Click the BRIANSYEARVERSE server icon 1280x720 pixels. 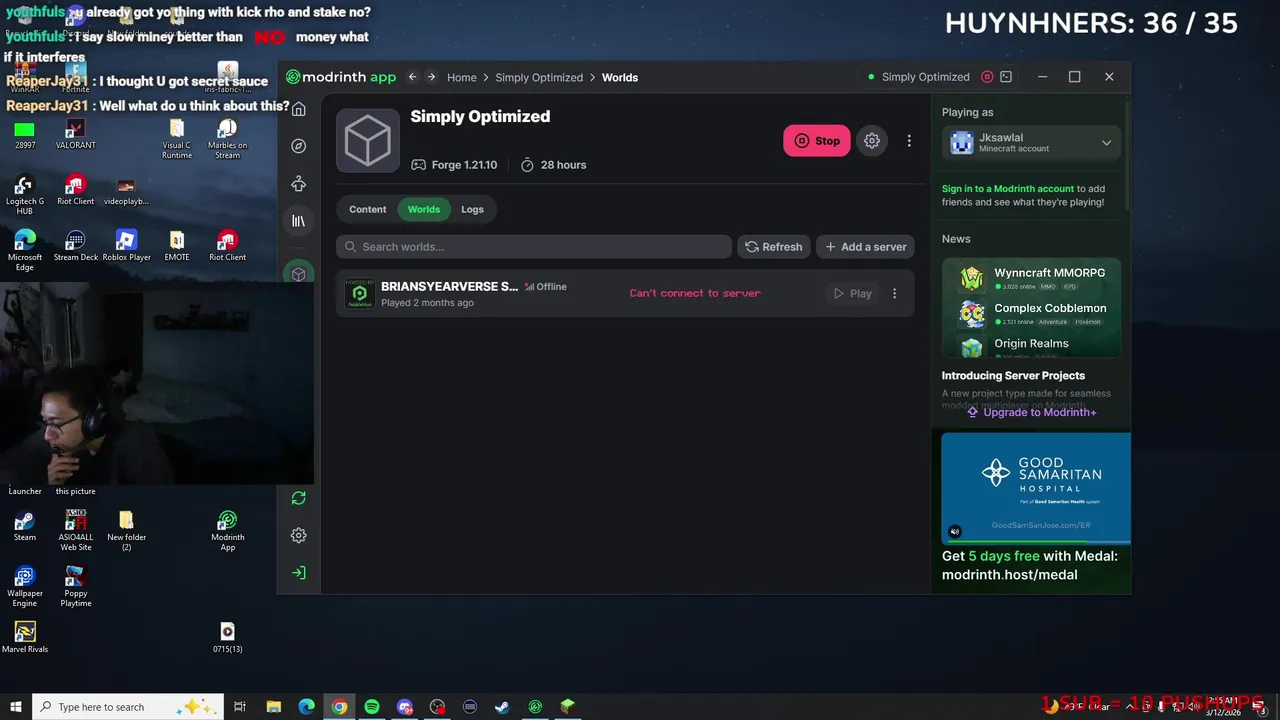[360, 293]
